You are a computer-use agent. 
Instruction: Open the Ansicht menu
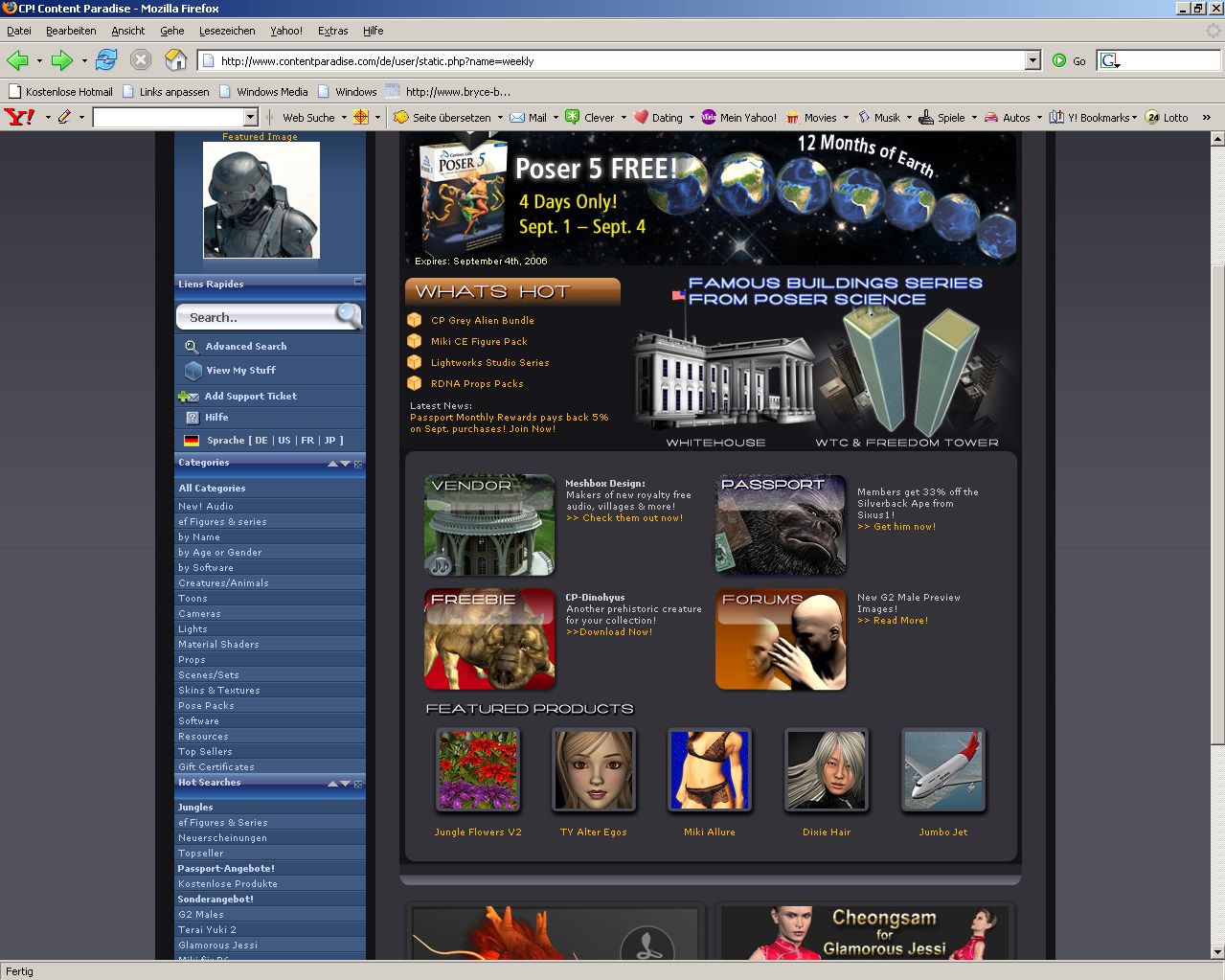coord(127,31)
